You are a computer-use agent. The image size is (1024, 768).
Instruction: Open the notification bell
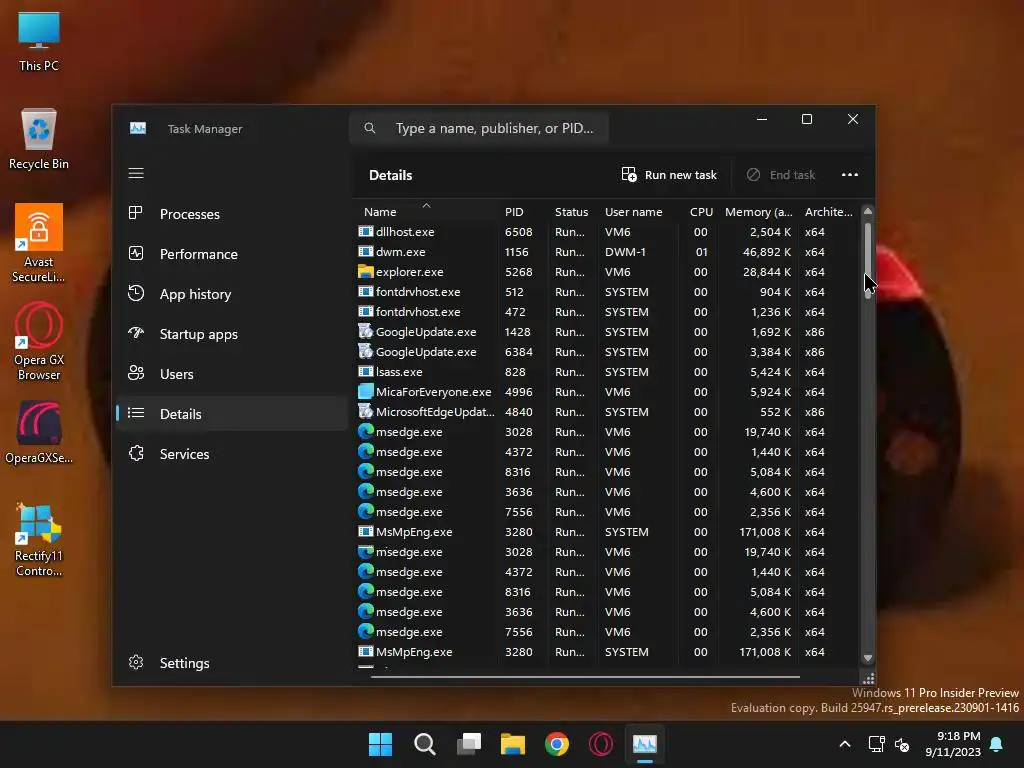click(x=997, y=744)
